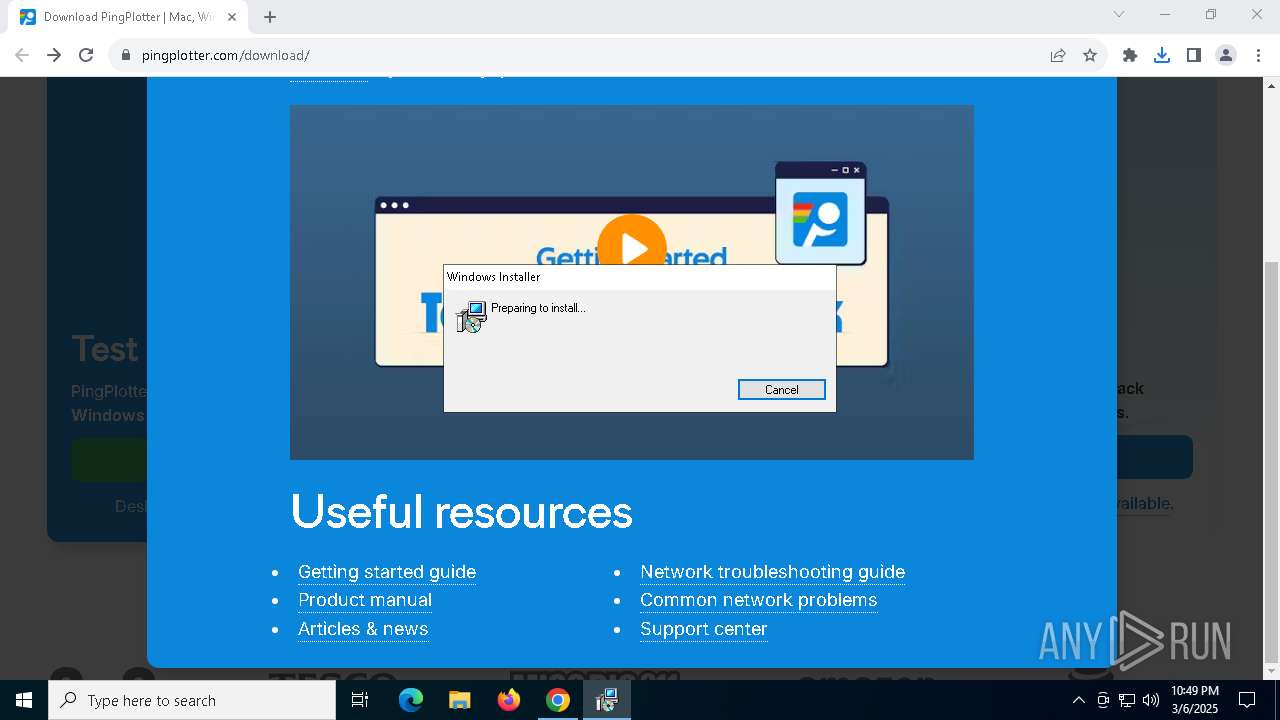
Task: Open Task View on taskbar
Action: point(360,700)
